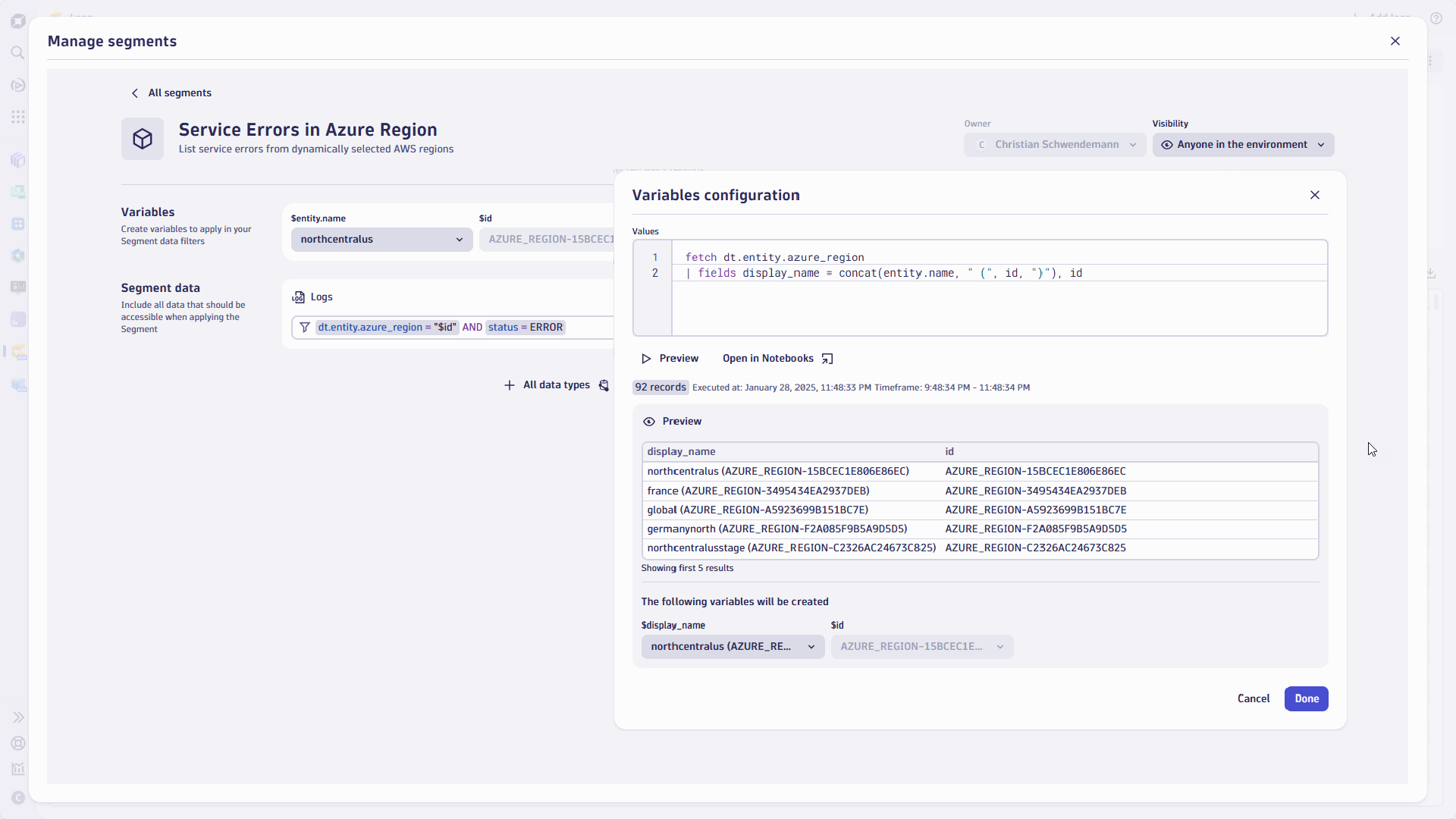Open the user avatar at sidebar bottom

(x=18, y=797)
